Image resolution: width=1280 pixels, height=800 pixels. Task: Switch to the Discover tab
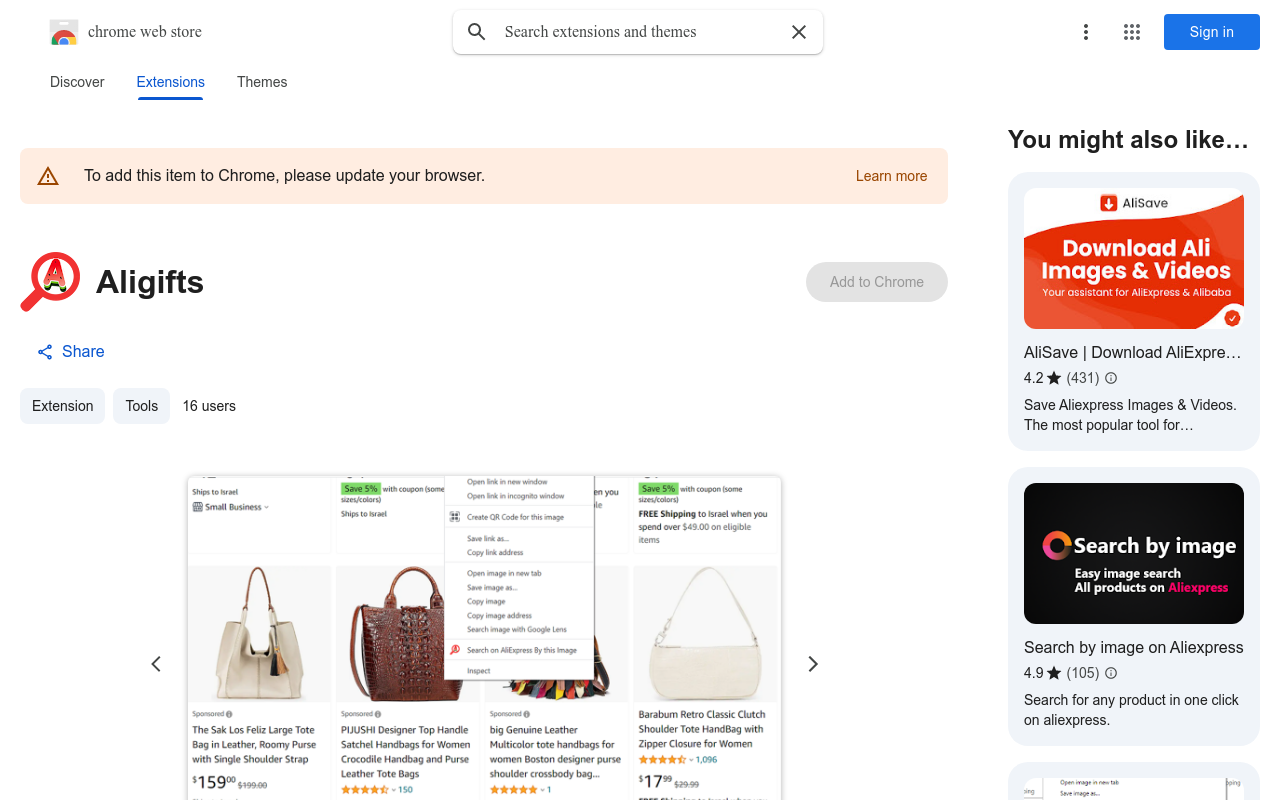tap(77, 82)
